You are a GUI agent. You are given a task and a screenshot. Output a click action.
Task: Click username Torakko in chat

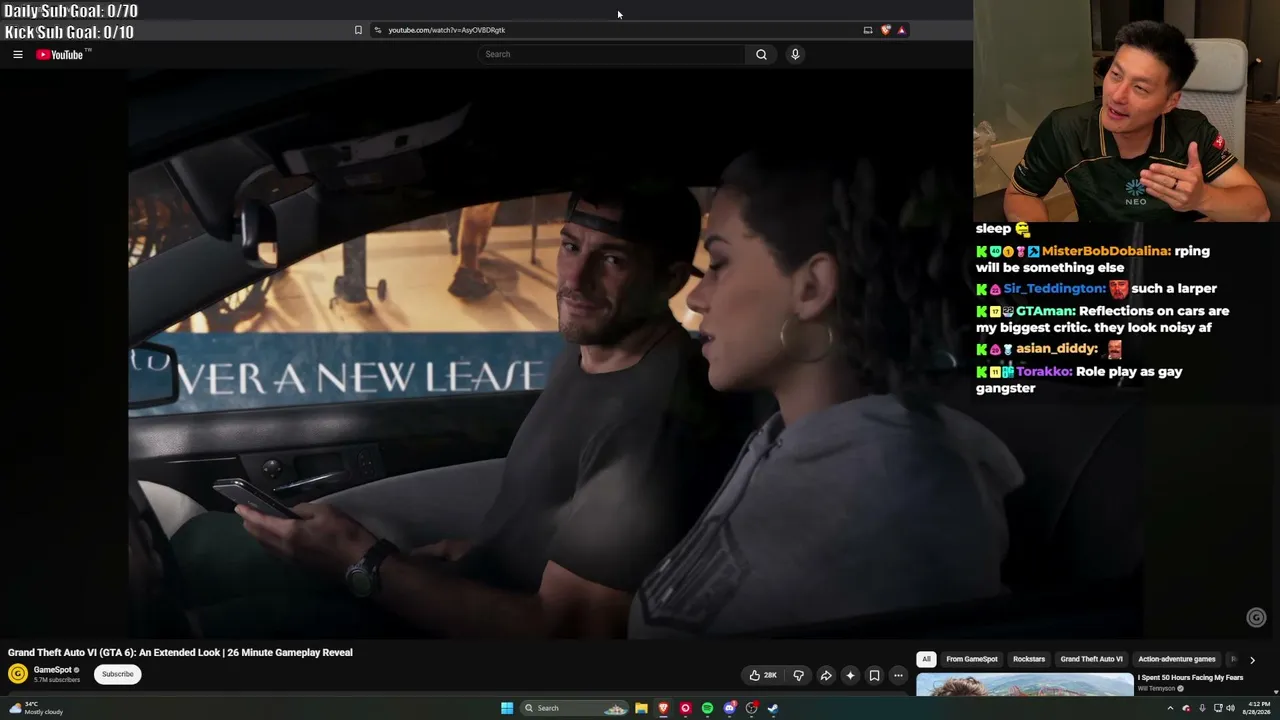tap(1044, 371)
